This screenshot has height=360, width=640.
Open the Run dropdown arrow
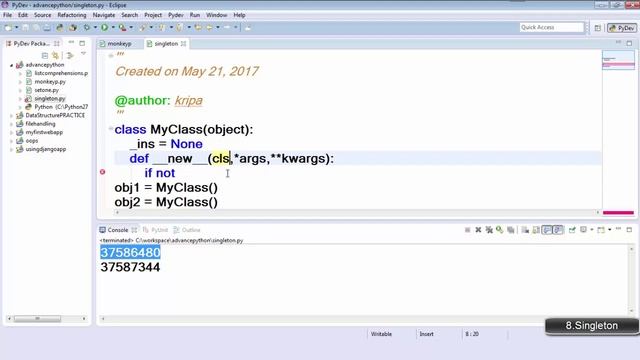point(113,27)
